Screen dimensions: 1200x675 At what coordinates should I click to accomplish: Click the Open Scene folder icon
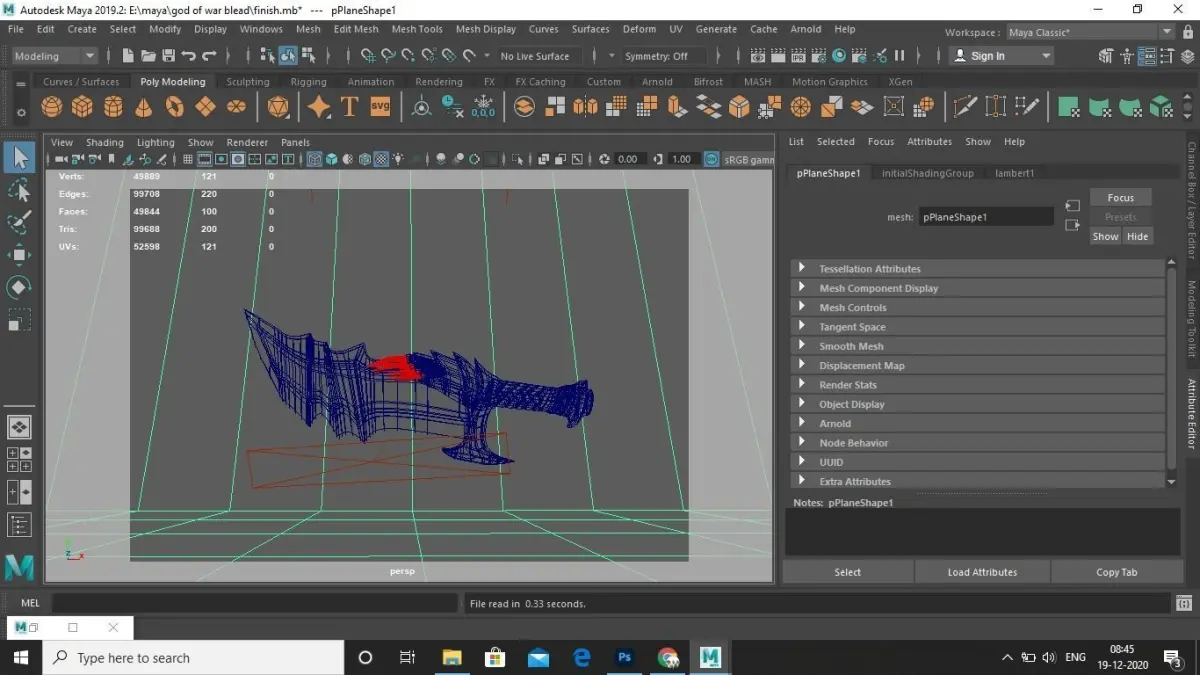pyautogui.click(x=148, y=56)
